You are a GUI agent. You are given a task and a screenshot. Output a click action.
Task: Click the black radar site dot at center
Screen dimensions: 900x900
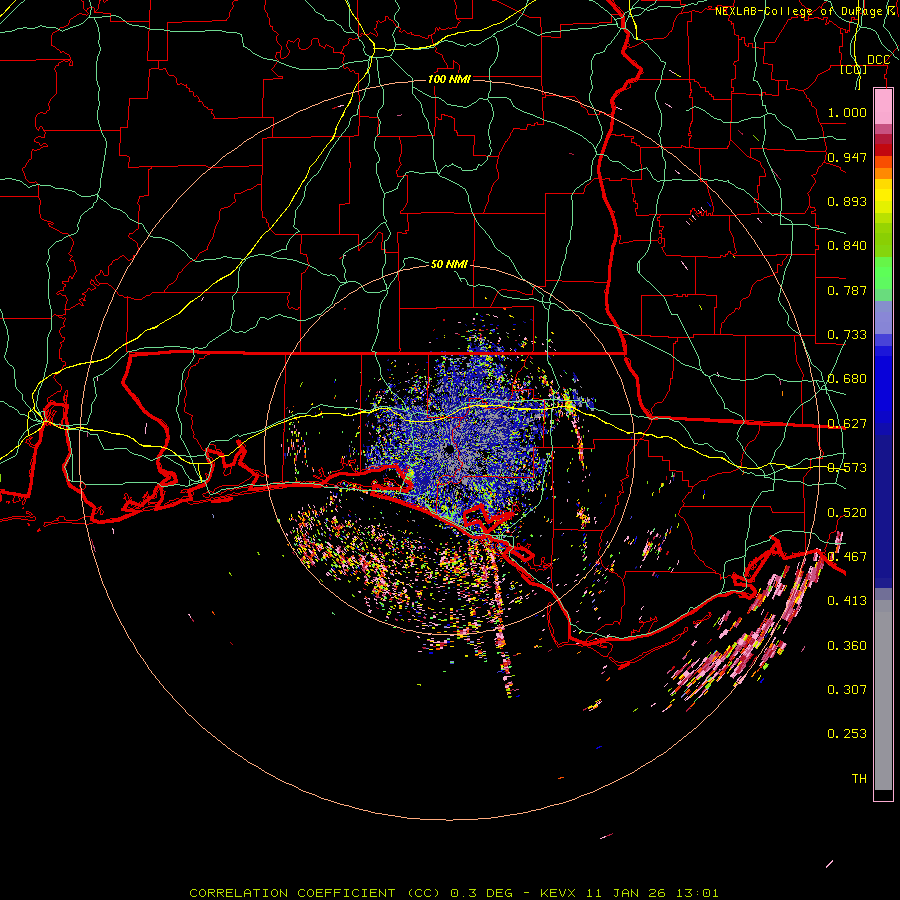tap(449, 449)
